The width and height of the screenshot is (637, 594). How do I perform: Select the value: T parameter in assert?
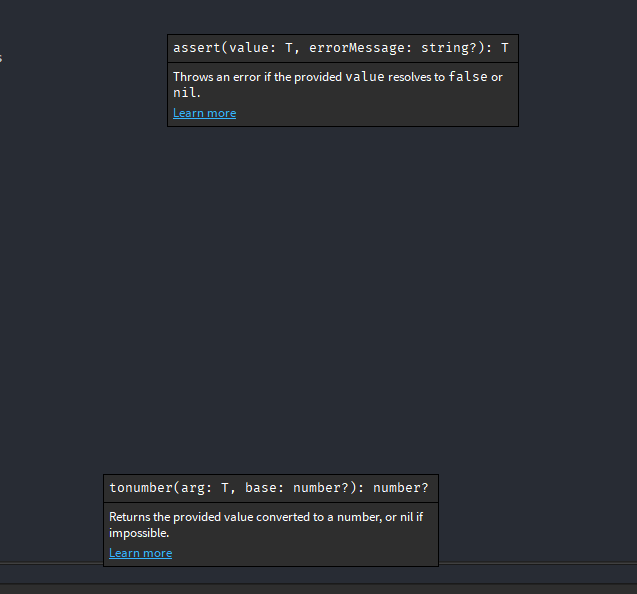coord(264,48)
